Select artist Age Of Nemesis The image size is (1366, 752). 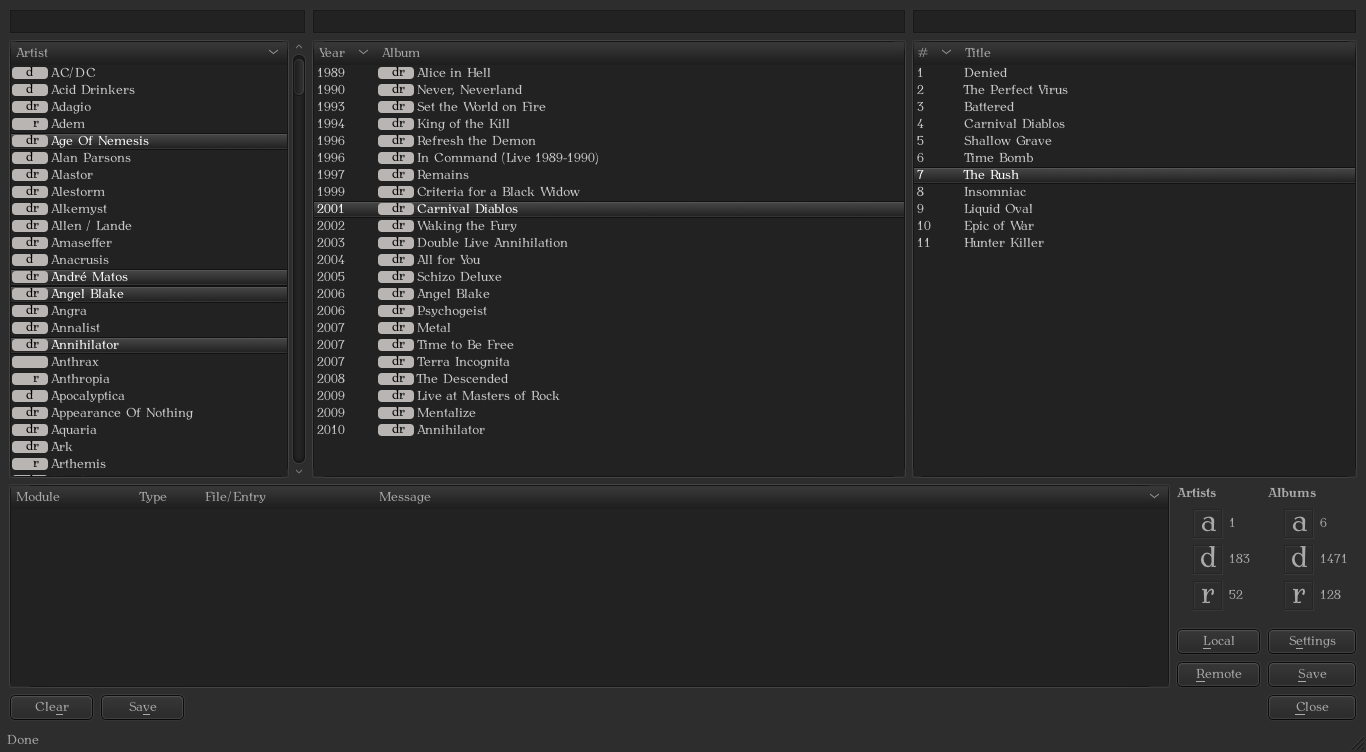[x=149, y=141]
